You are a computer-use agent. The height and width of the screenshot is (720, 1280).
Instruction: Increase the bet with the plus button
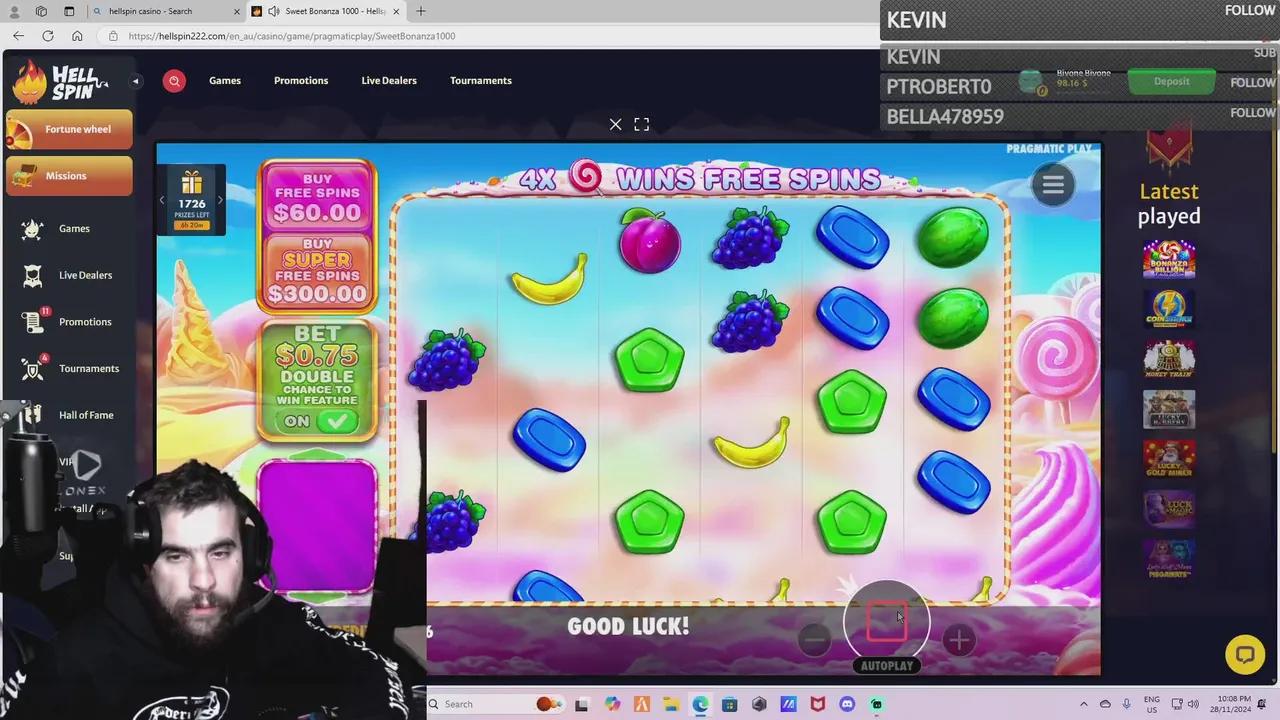(959, 640)
